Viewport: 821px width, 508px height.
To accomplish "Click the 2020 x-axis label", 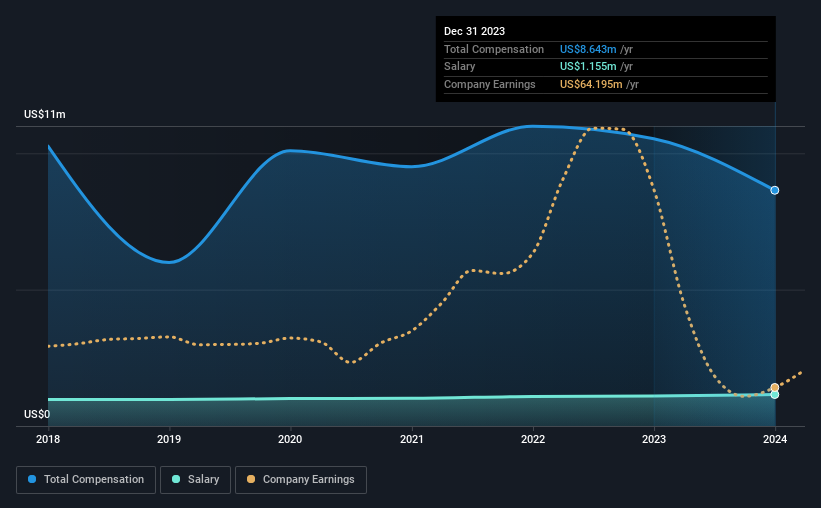I will [x=290, y=439].
